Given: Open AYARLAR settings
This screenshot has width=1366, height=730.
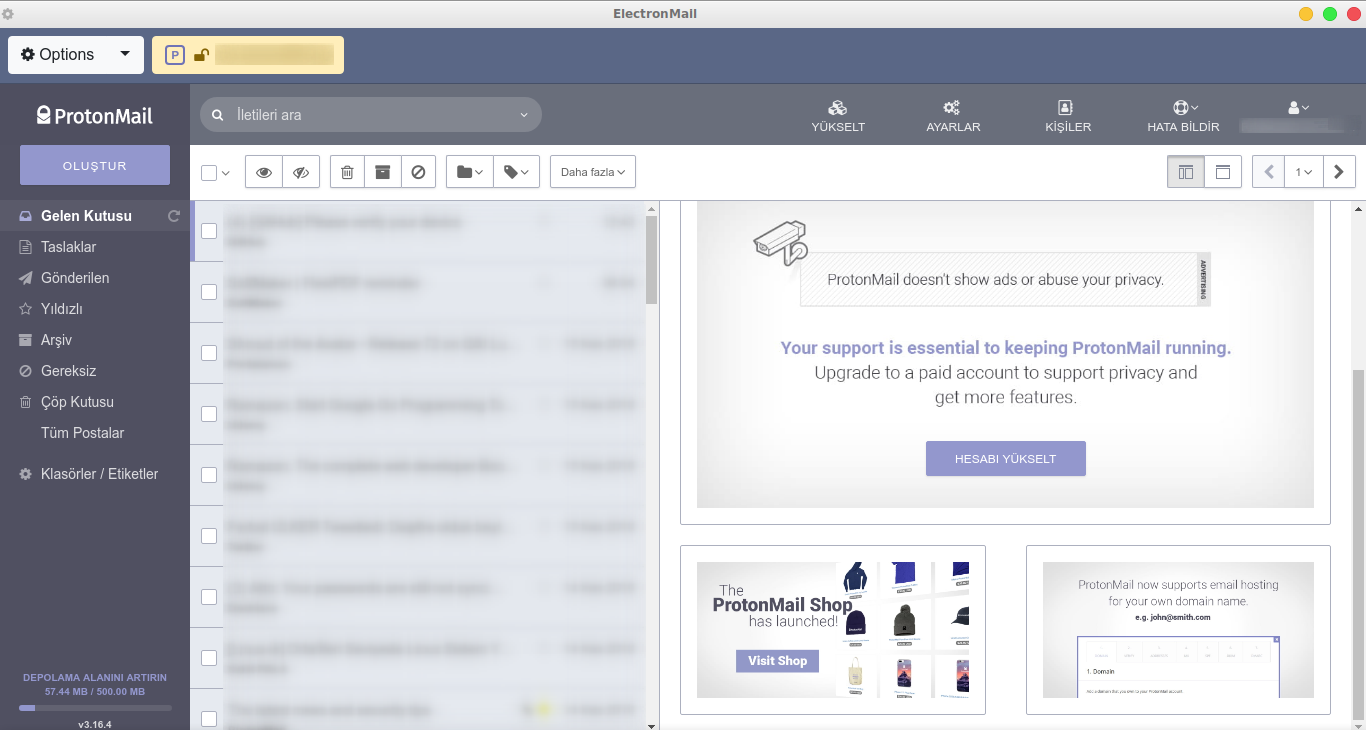Looking at the screenshot, I should (x=953, y=116).
